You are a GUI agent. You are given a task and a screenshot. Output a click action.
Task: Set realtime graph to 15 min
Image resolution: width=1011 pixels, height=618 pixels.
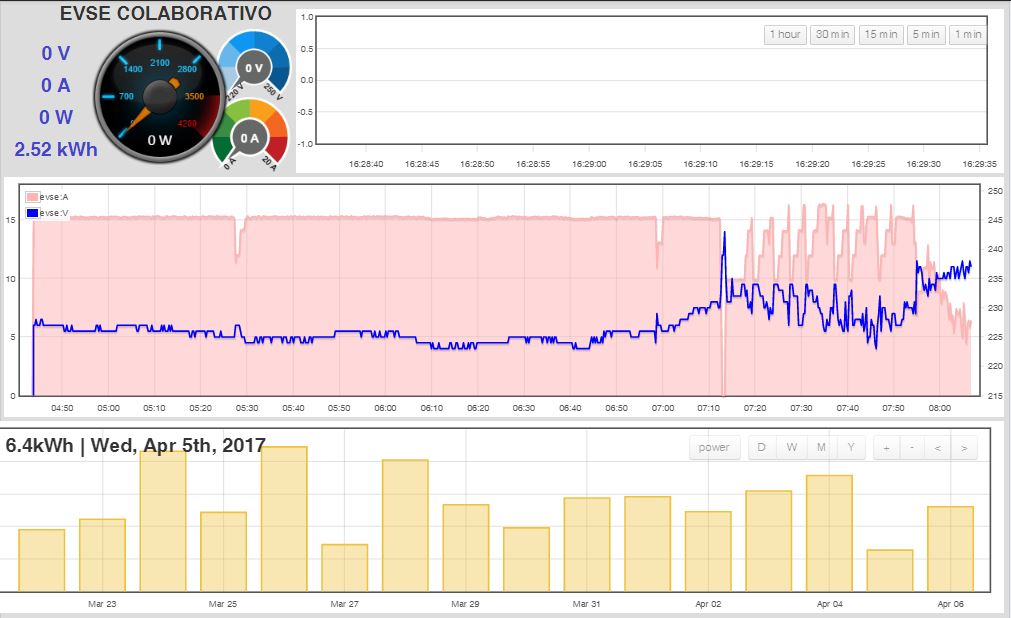click(x=880, y=35)
